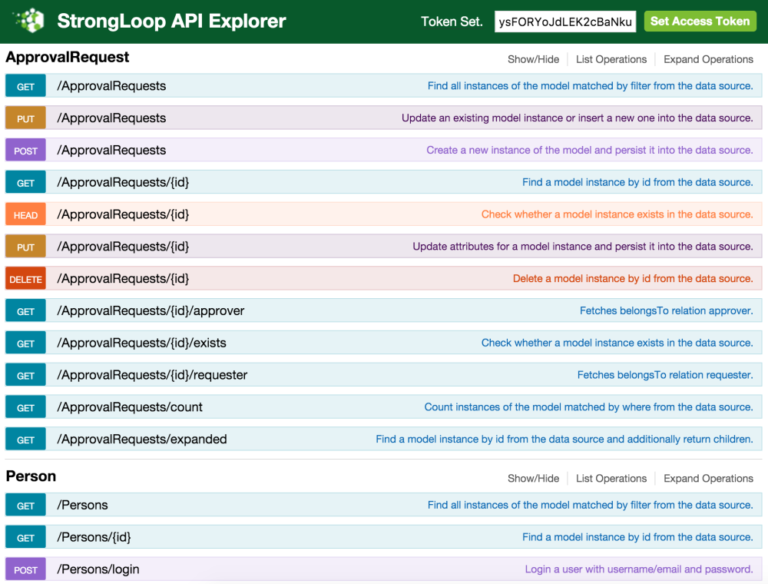Click the DELETE badge for /ApprovalRequests/{id}
This screenshot has height=584, width=768.
tap(25, 279)
